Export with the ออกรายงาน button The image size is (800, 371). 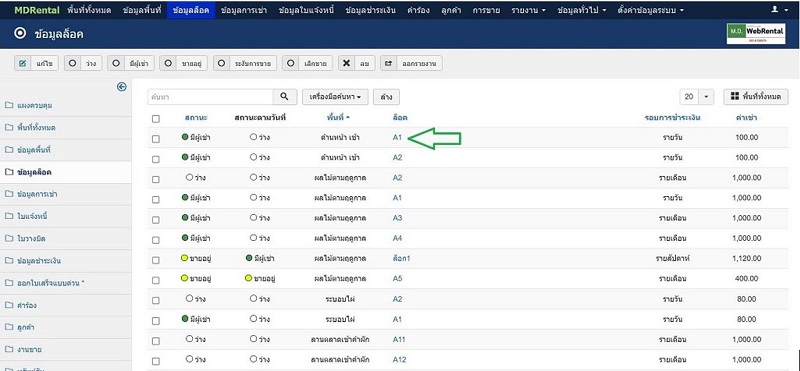pos(411,63)
